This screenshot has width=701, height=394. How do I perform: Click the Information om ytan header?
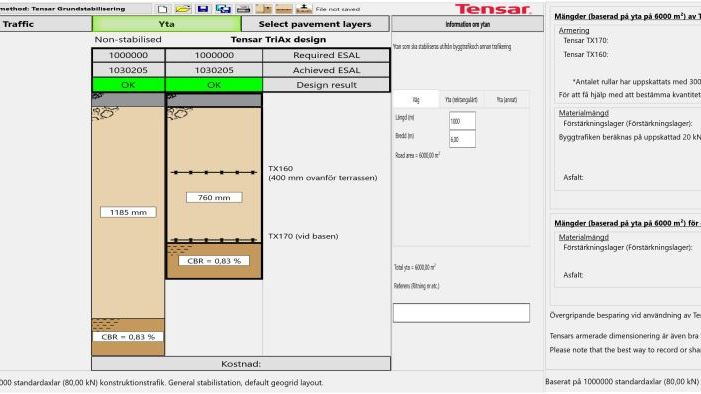point(468,24)
